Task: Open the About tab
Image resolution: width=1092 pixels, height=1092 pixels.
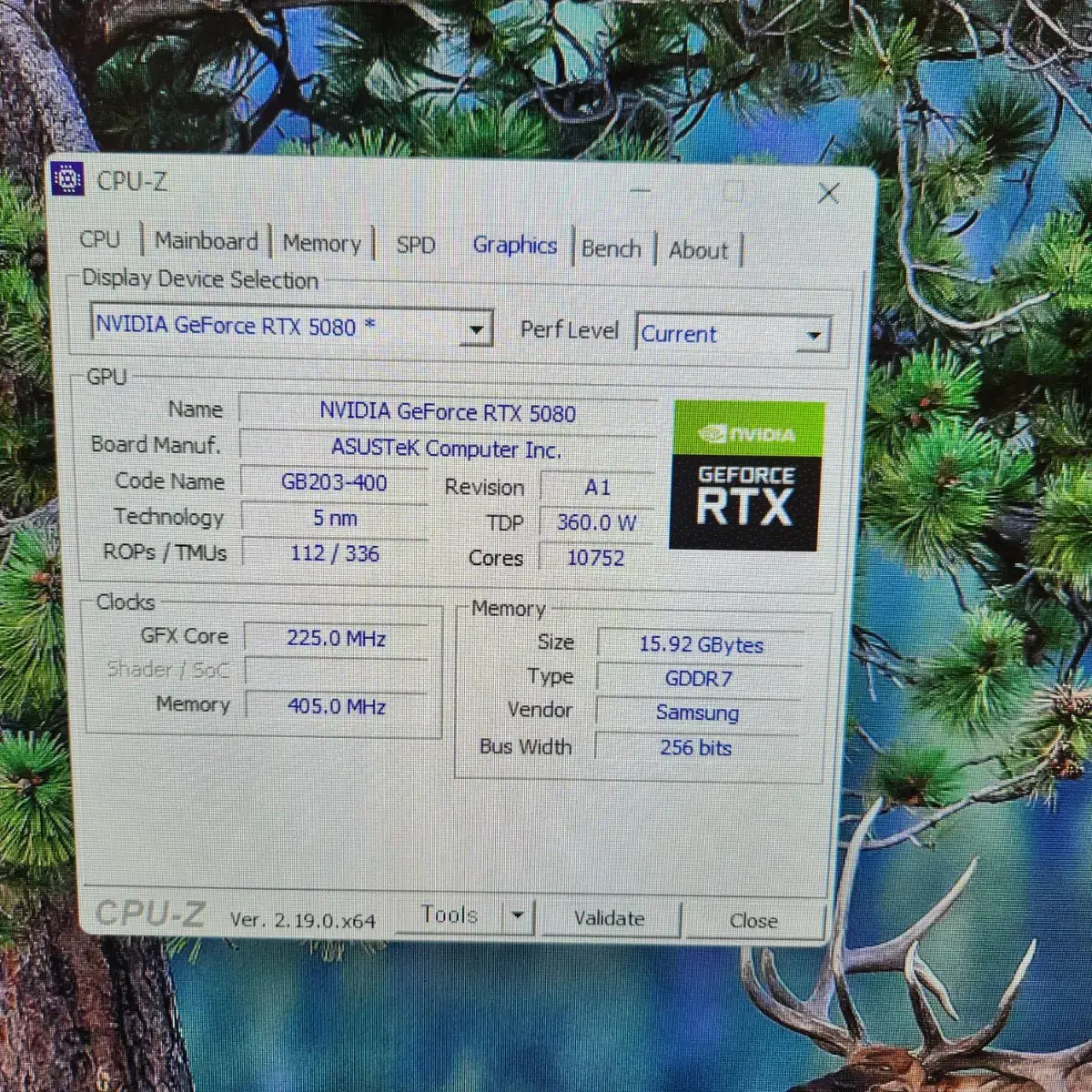Action: 698,250
